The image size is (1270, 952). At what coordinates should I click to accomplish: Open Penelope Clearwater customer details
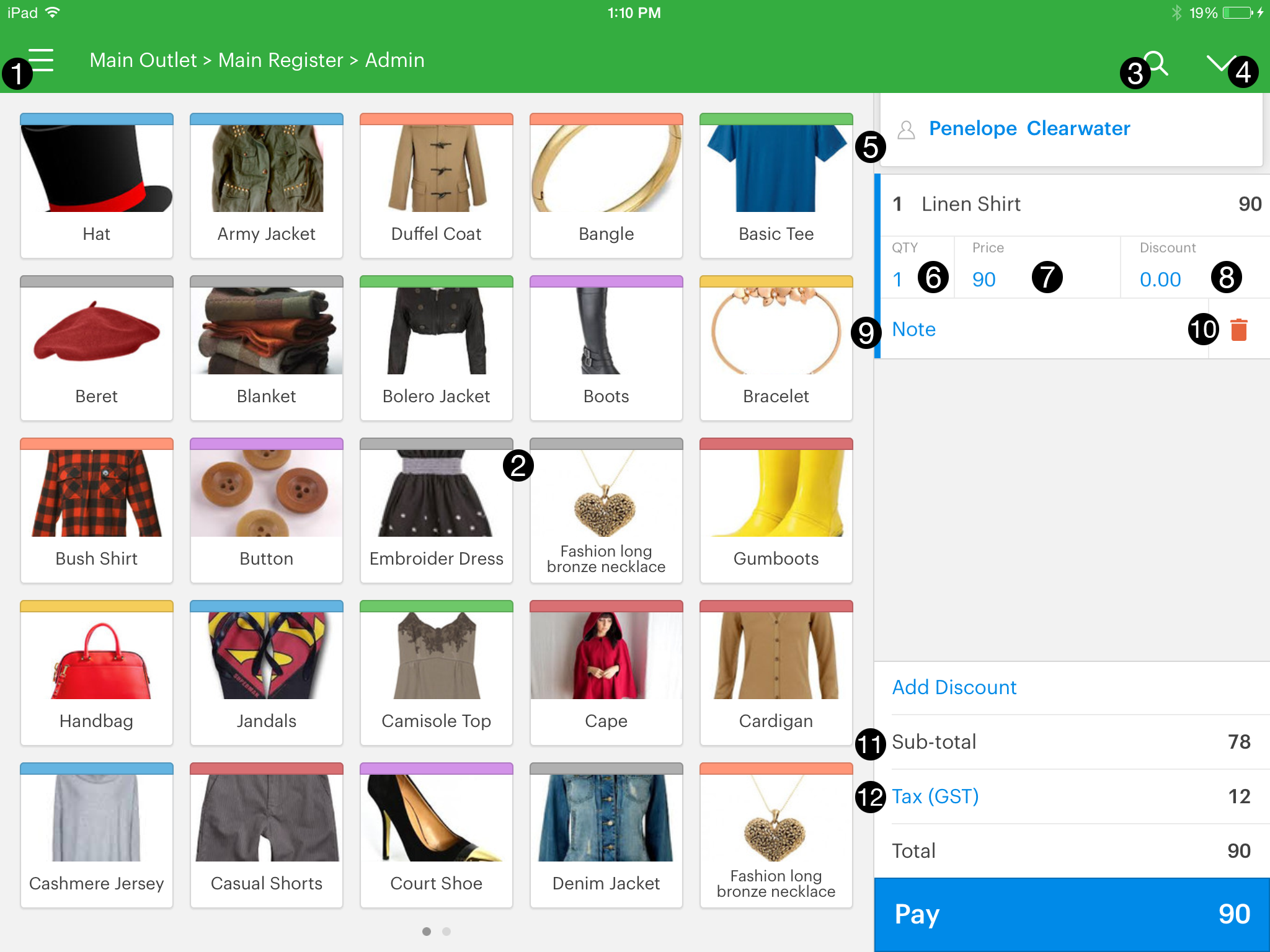click(1029, 128)
